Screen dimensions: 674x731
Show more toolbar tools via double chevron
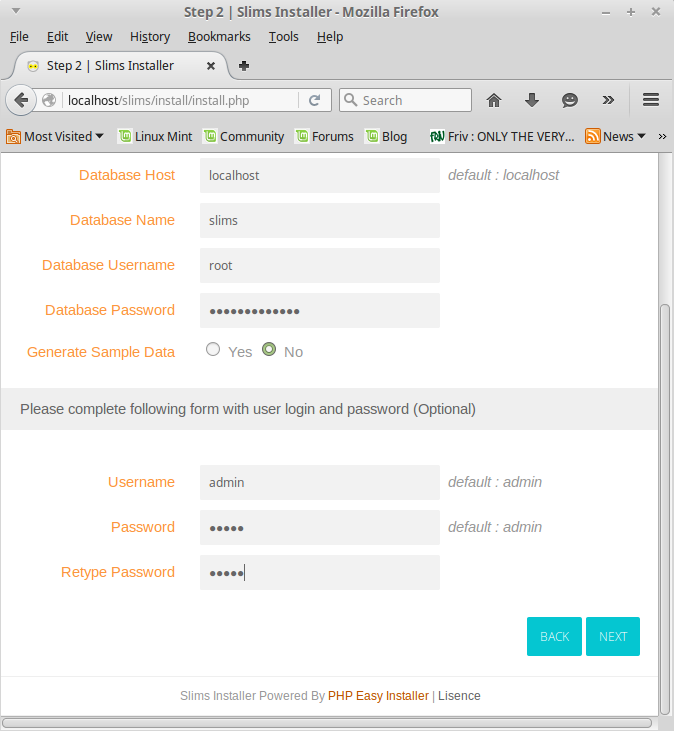[608, 100]
